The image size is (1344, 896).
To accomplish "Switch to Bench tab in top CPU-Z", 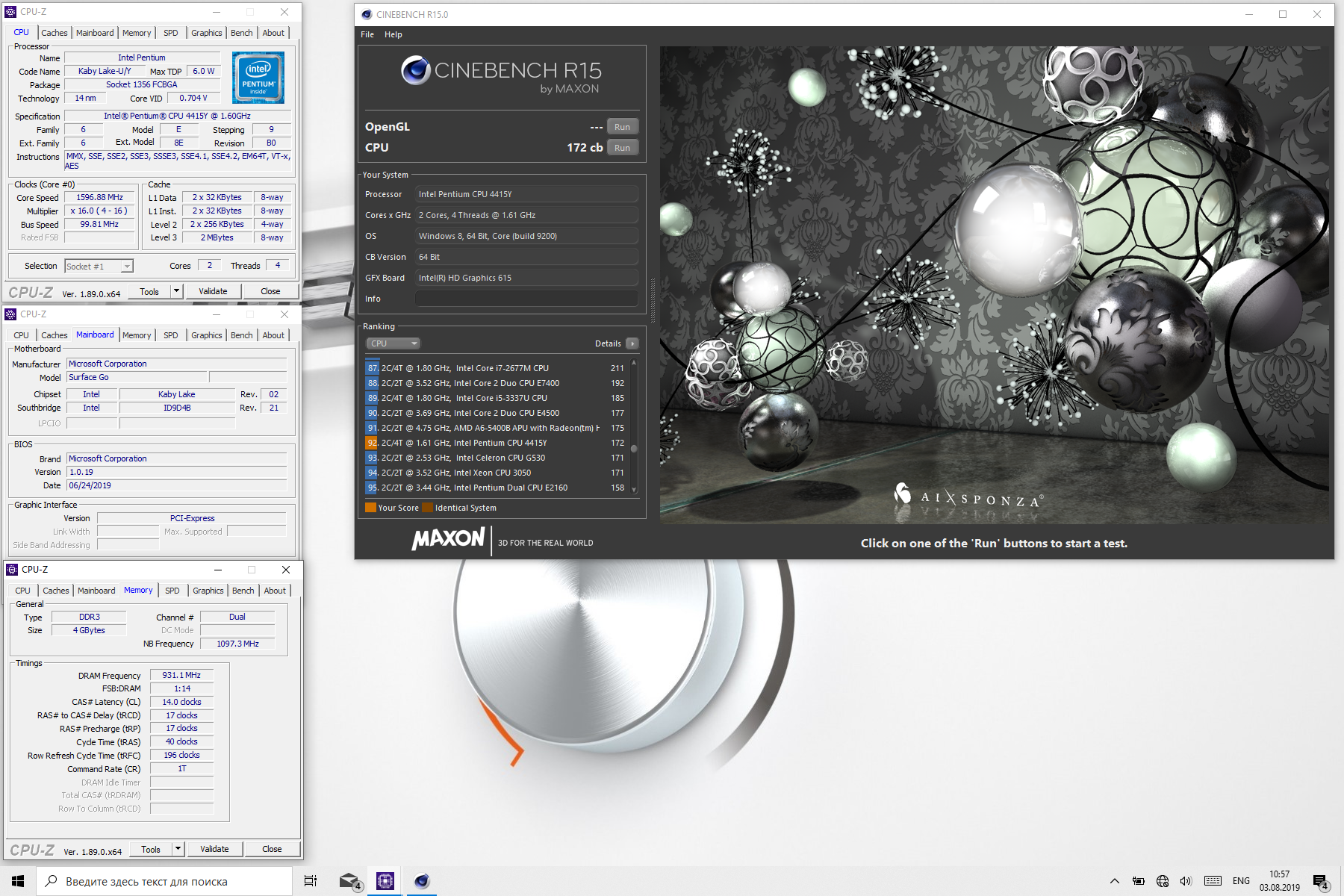I will [x=242, y=33].
